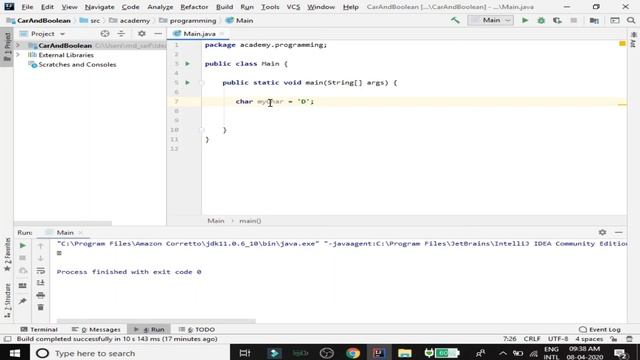
Task: Click Stop icon in Run panel
Action: 23,258
